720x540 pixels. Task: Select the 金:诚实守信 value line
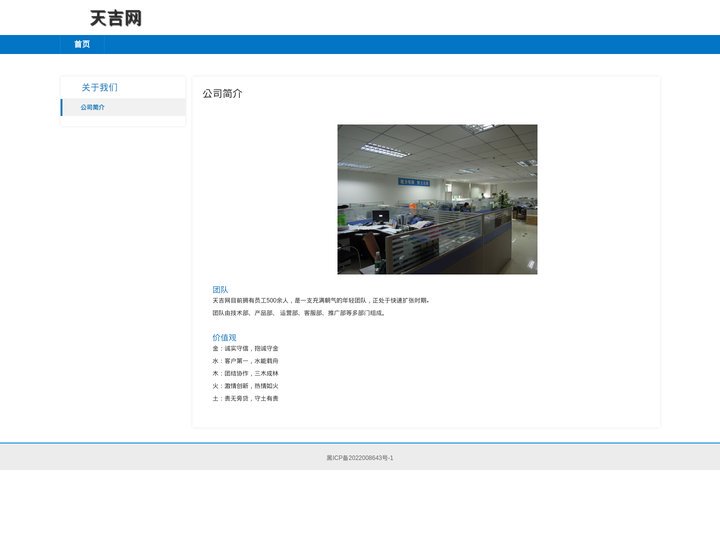coord(245,348)
